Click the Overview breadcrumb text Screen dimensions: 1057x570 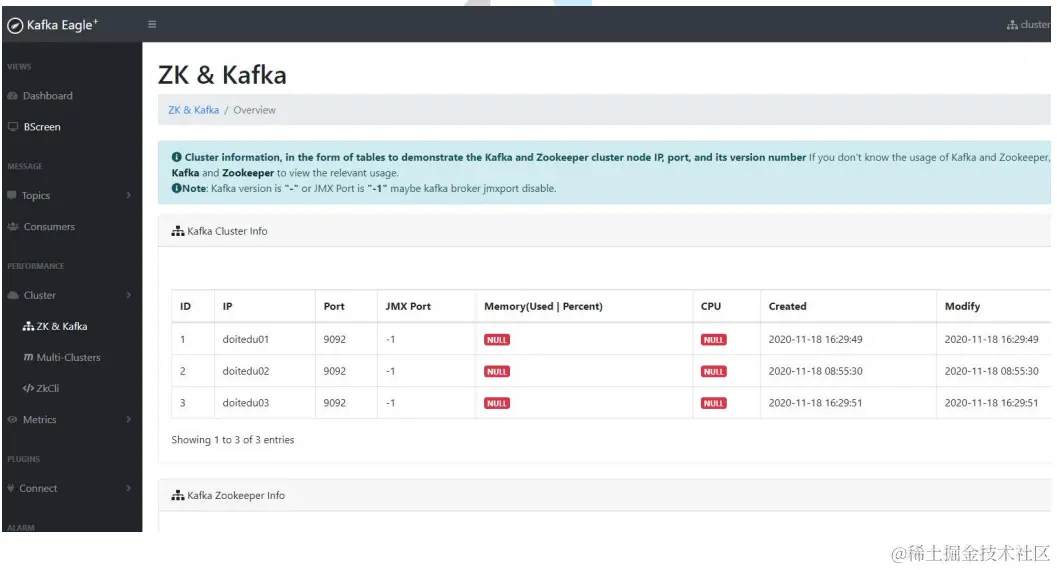254,110
